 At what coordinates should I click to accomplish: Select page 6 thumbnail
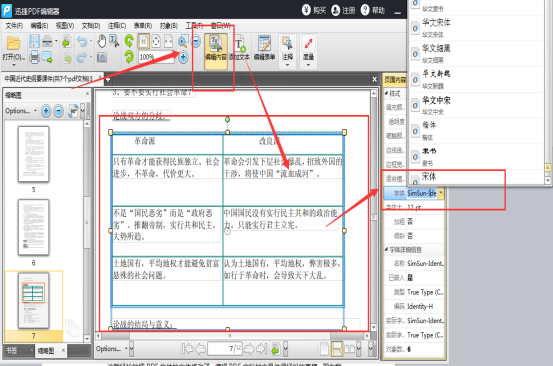point(34,227)
